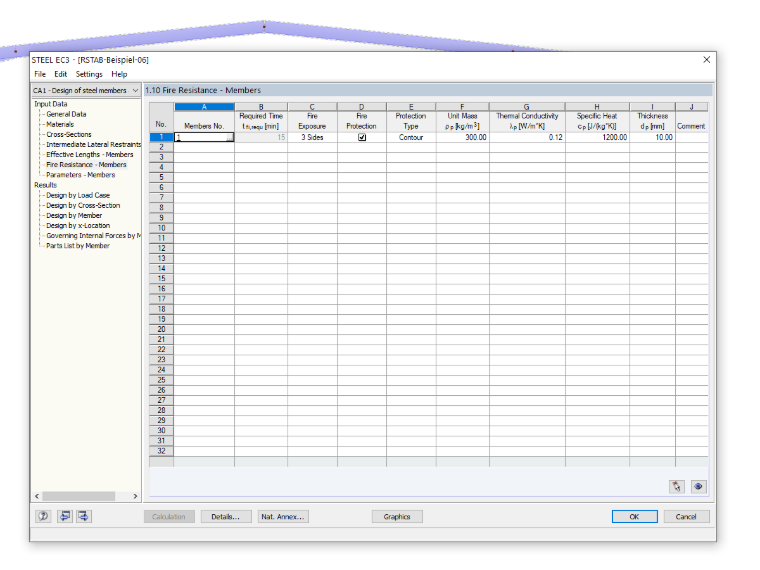This screenshot has width=760, height=570.
Task: Select Materials in the tree
Action: (60, 125)
